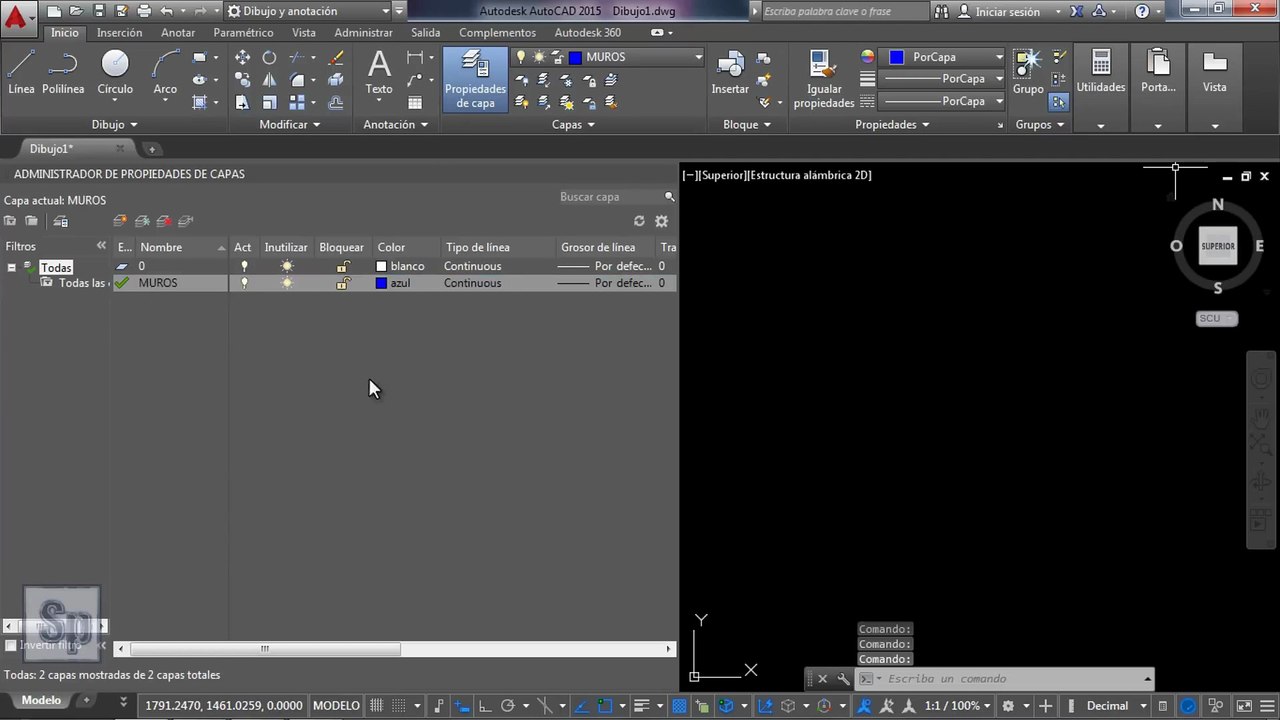Sort layers by Nombre column header
The image size is (1280, 720).
[181, 247]
